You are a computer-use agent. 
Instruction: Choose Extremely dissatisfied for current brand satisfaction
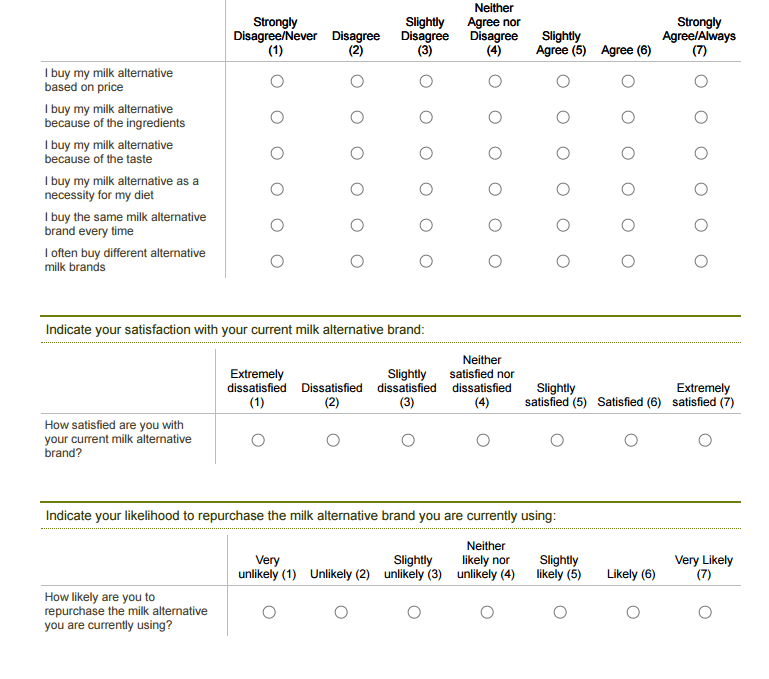[258, 440]
